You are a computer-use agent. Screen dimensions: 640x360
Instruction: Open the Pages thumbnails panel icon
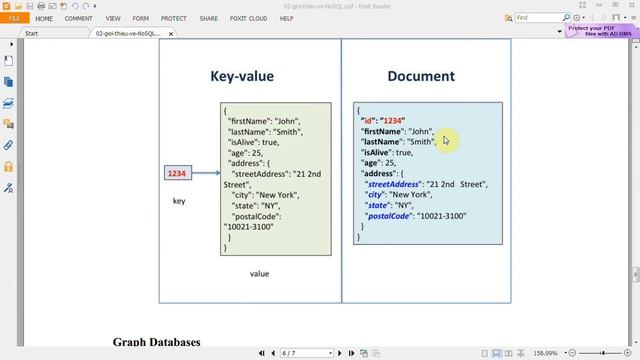click(8, 82)
